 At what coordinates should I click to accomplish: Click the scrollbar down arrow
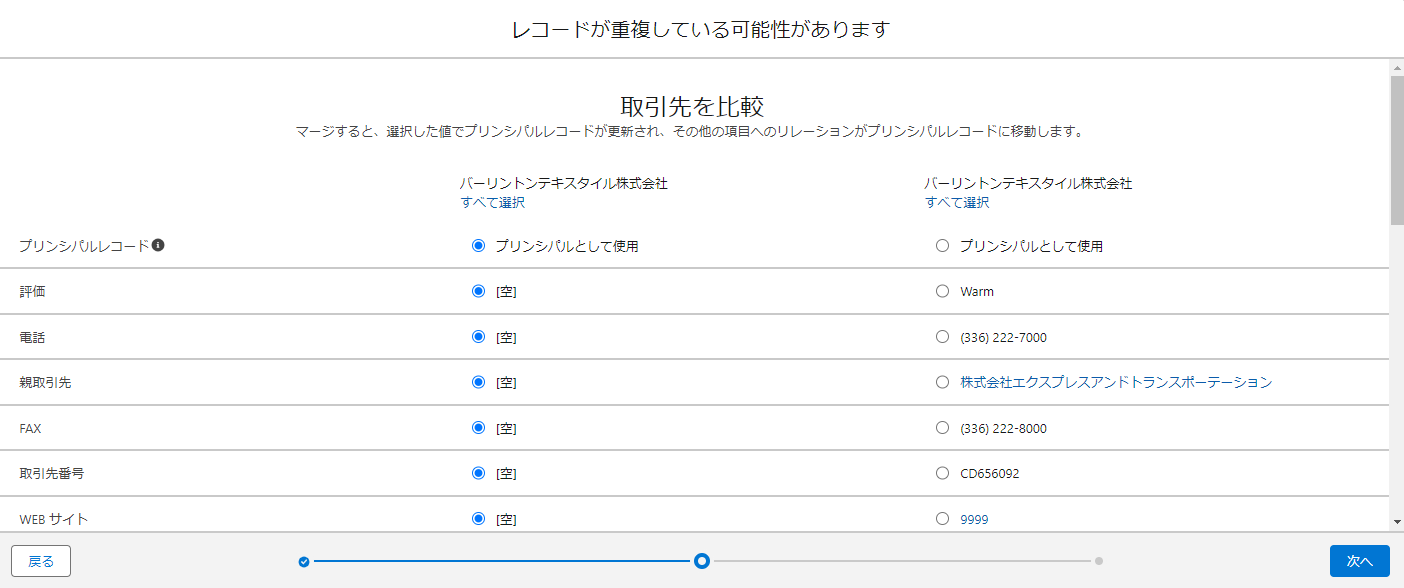[1396, 522]
